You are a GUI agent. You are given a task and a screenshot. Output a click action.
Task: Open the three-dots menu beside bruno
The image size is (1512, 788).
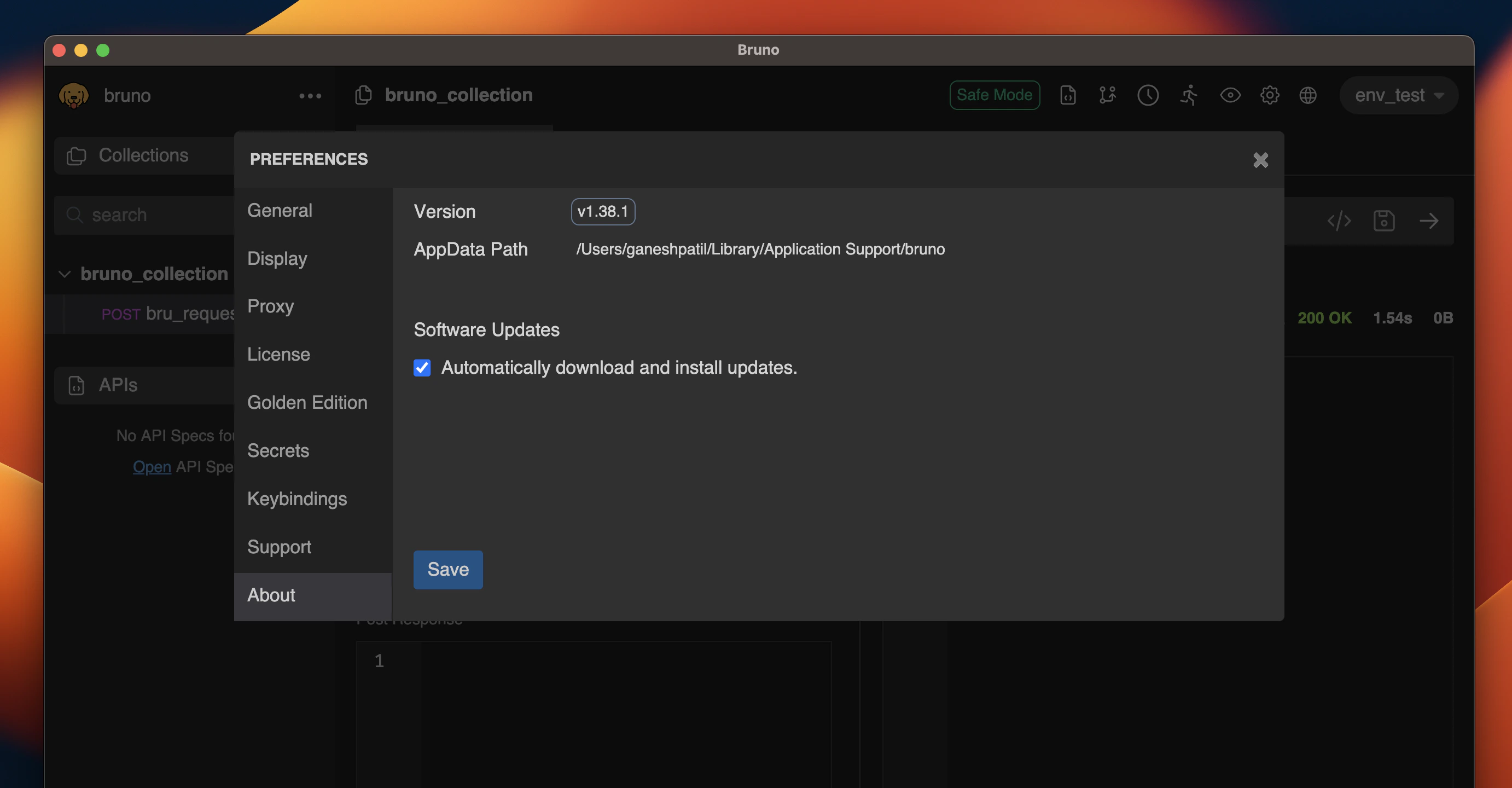pyautogui.click(x=310, y=96)
